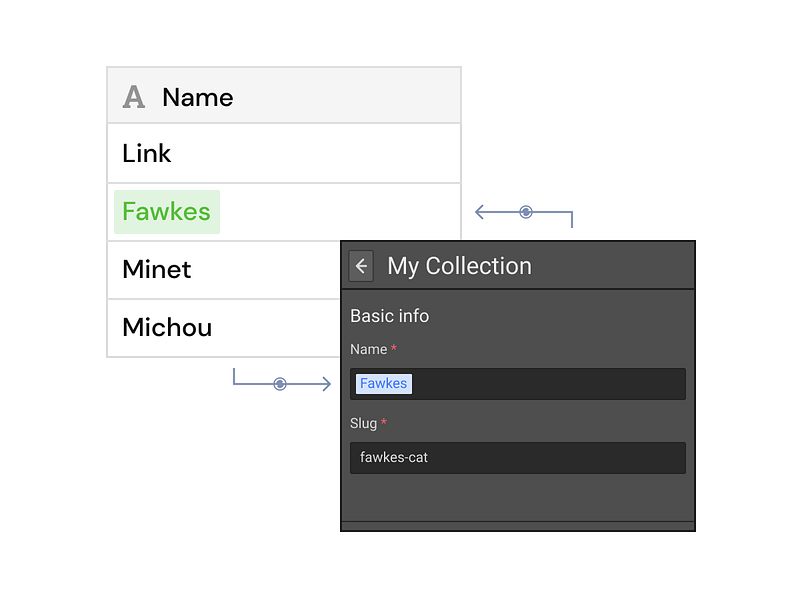The height and width of the screenshot is (600, 800).
Task: Click the lower sync arrow connector dot
Action: [x=280, y=384]
